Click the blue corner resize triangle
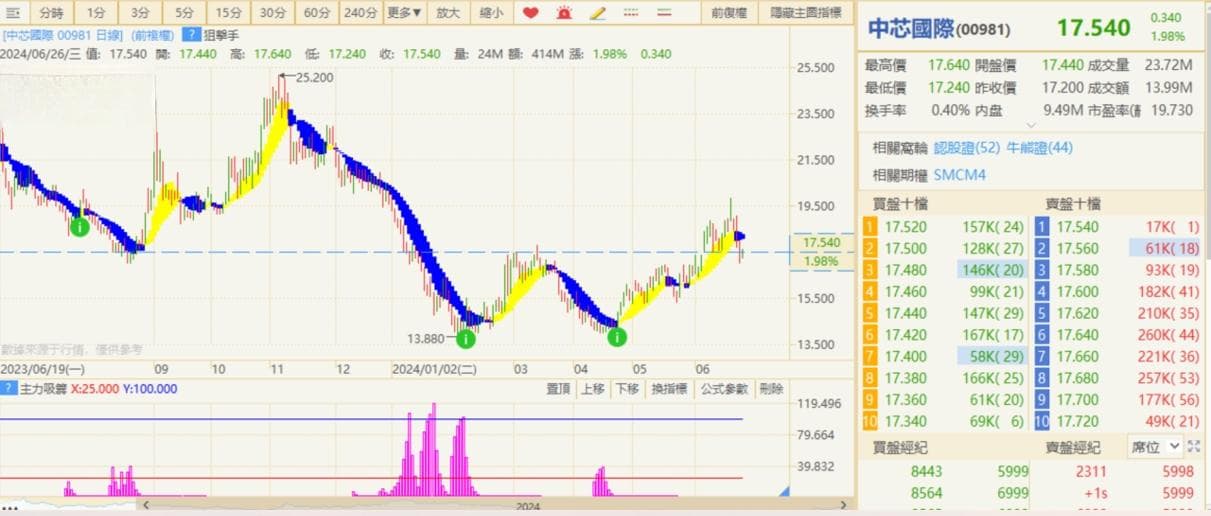The image size is (1211, 516). (x=785, y=490)
